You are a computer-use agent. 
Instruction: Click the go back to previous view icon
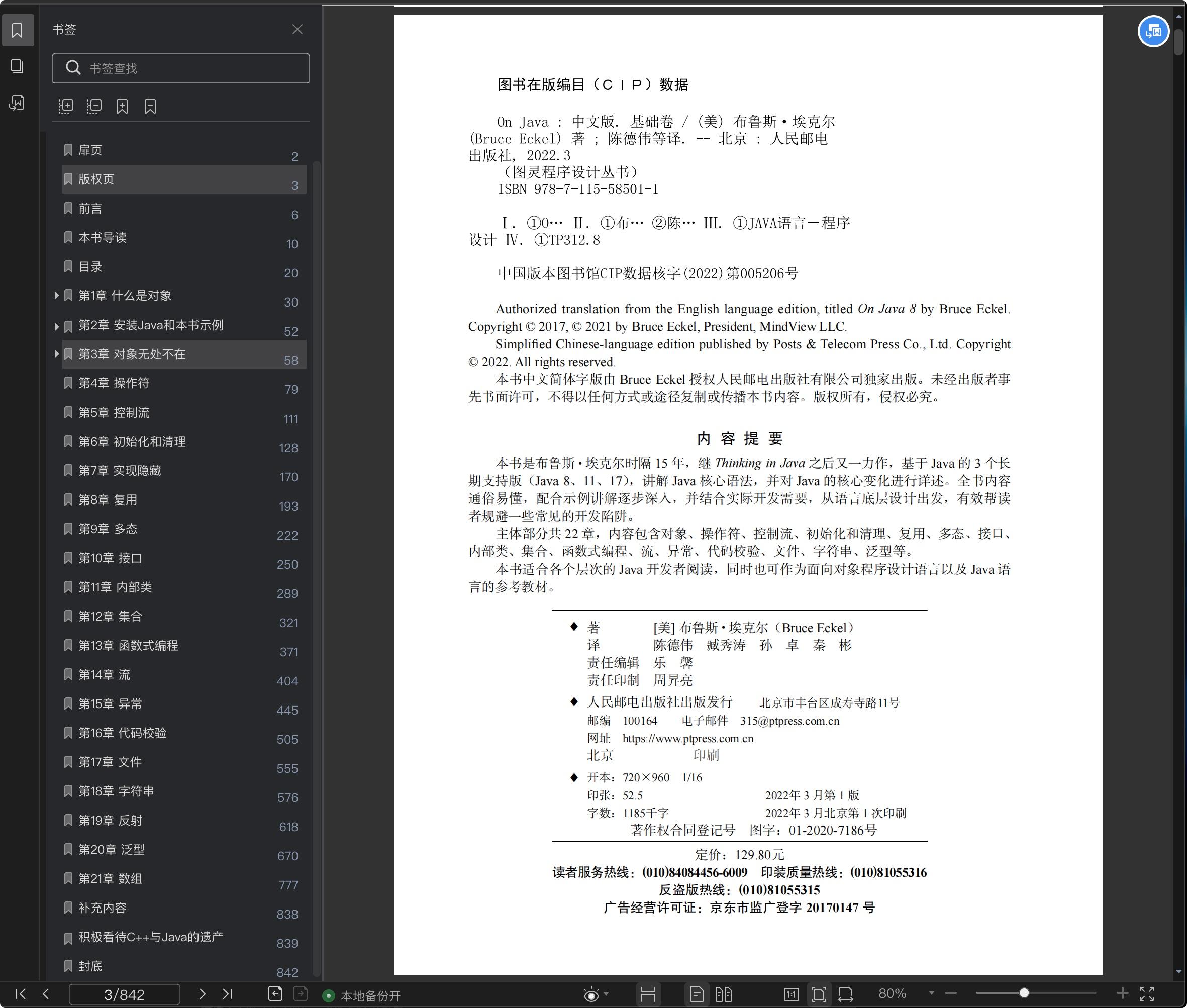pos(275,994)
